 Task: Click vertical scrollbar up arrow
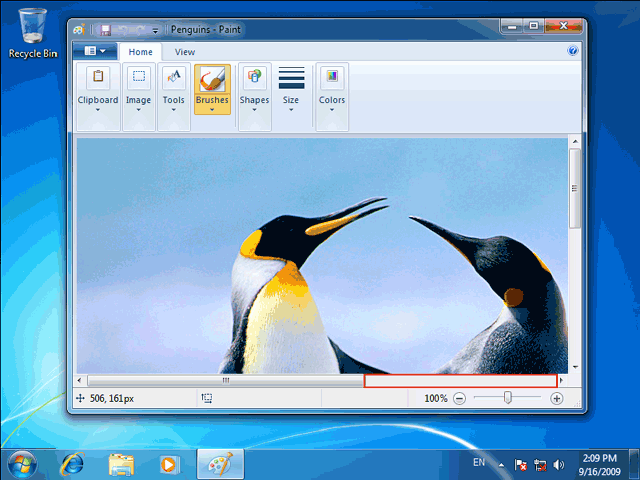tap(575, 142)
